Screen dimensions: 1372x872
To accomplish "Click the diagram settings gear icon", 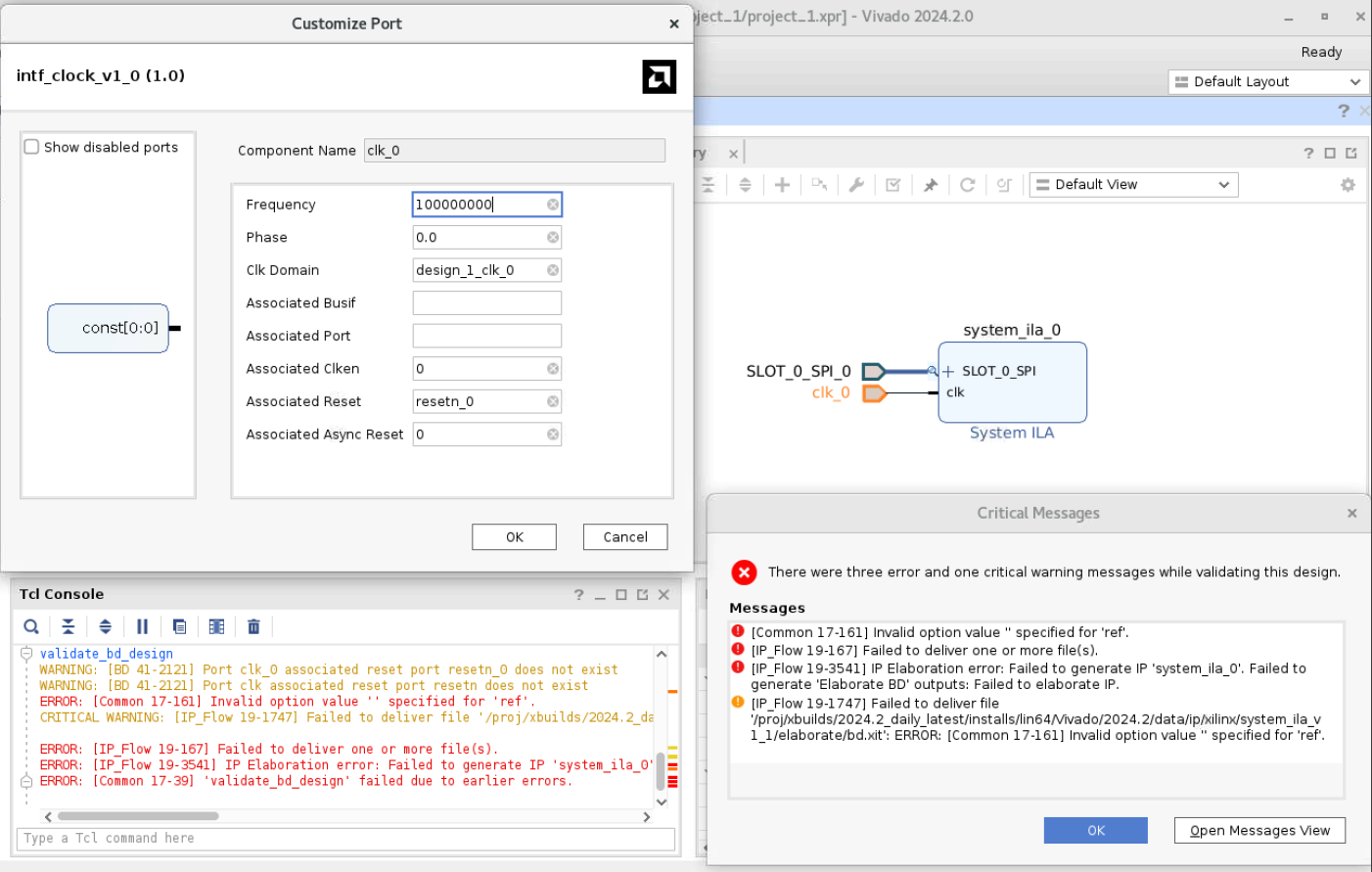I will click(x=1348, y=185).
